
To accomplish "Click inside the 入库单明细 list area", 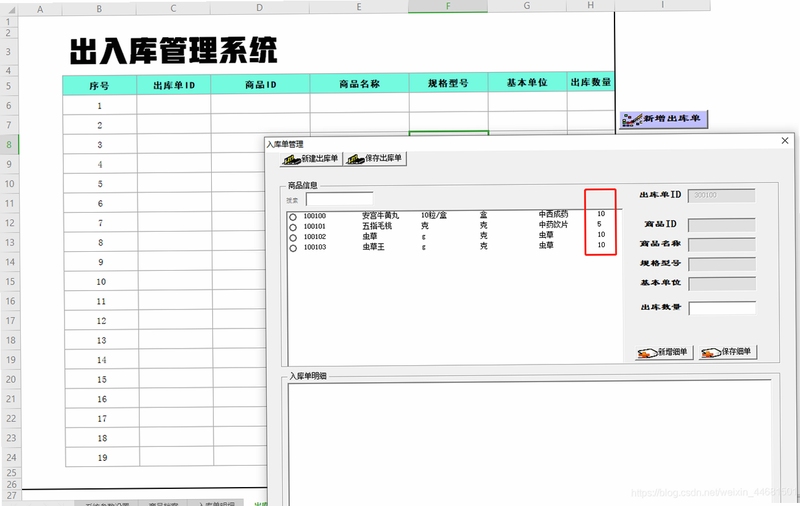I will coord(530,444).
